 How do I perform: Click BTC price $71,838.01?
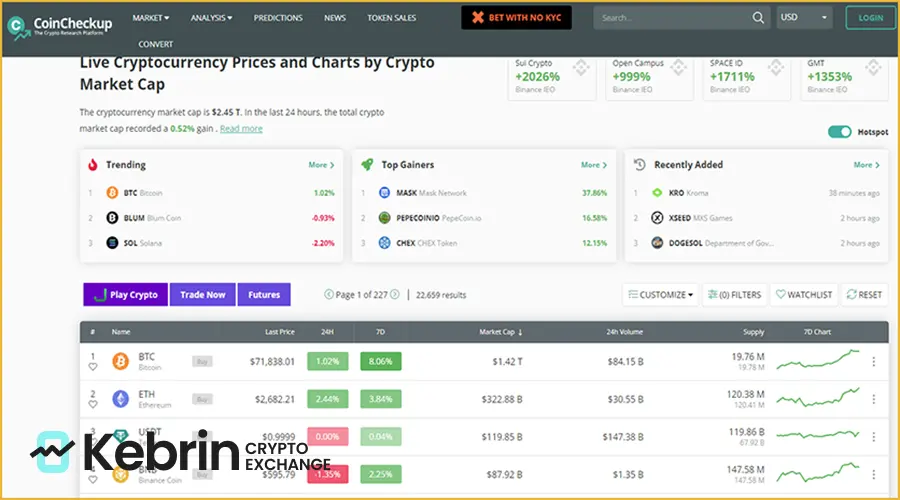272,362
